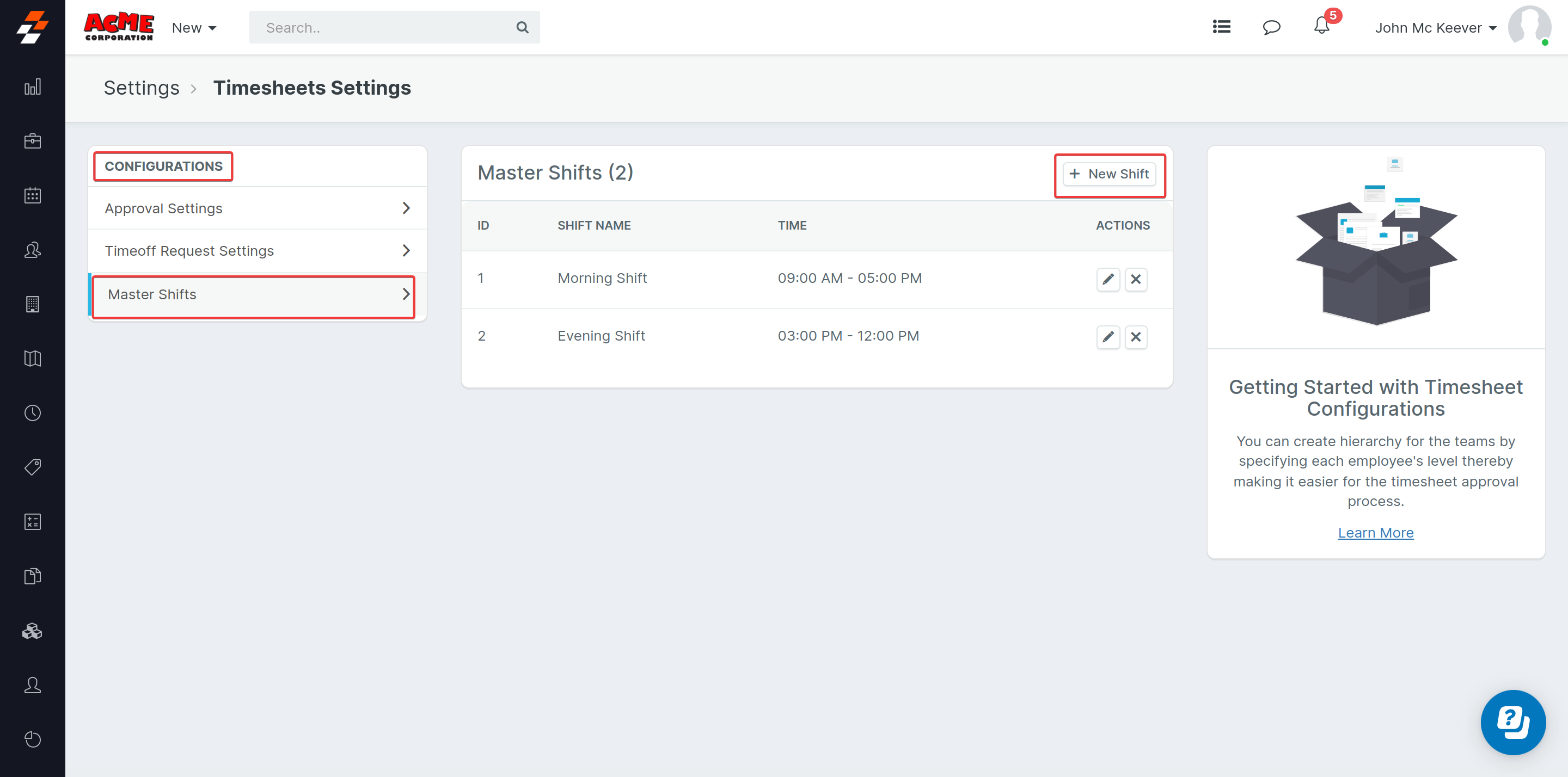Expand the New dropdown menu

194,27
